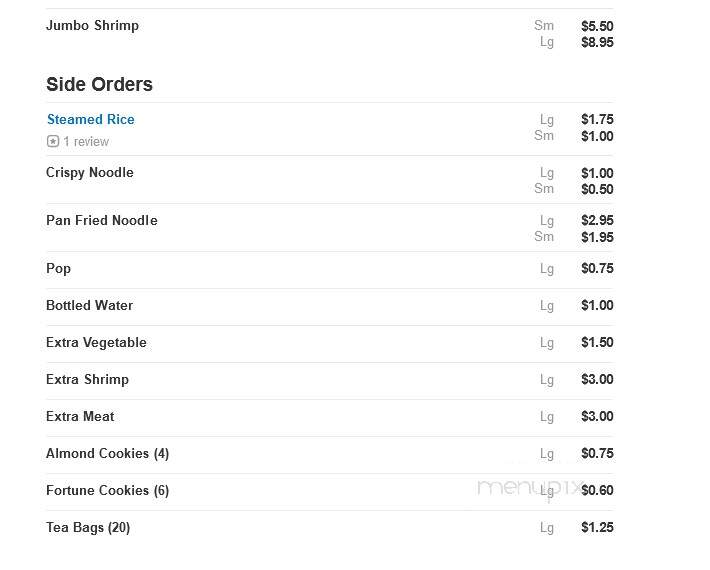
Task: Select Almond Cookies (4) item
Action: click(107, 454)
